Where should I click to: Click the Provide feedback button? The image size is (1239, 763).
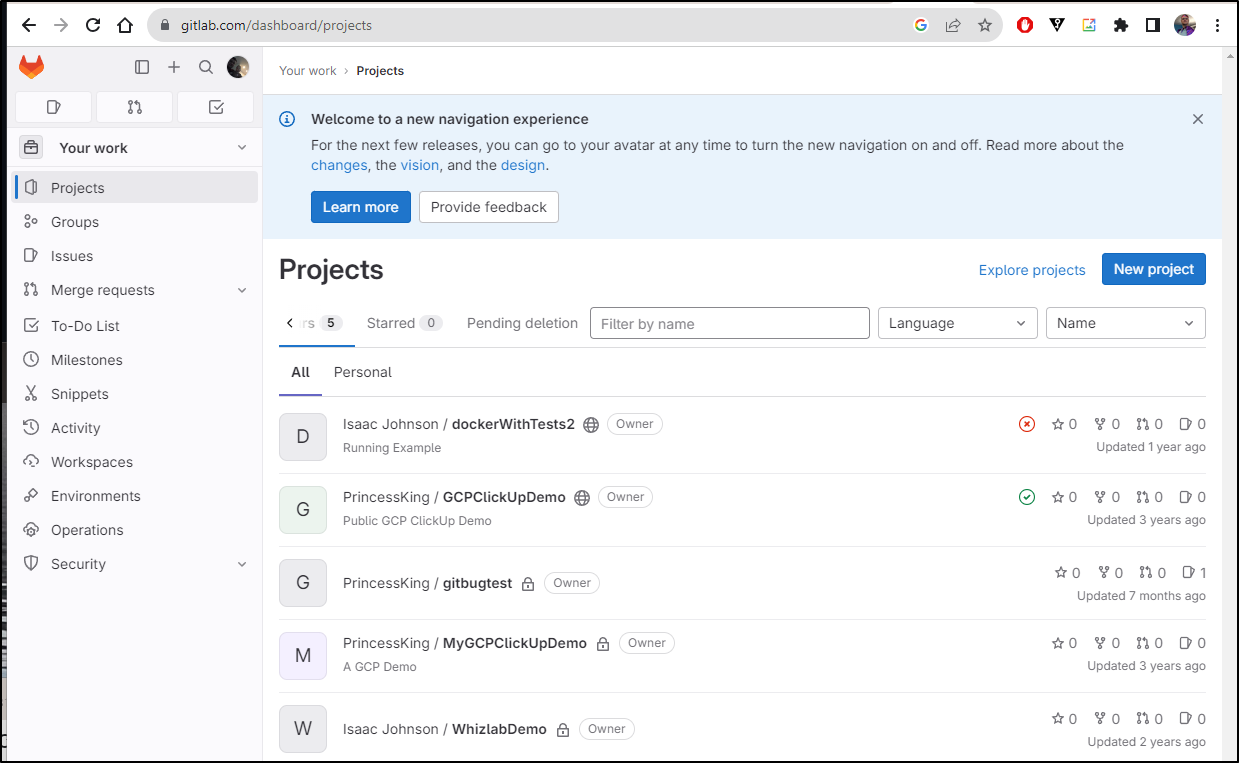point(489,207)
